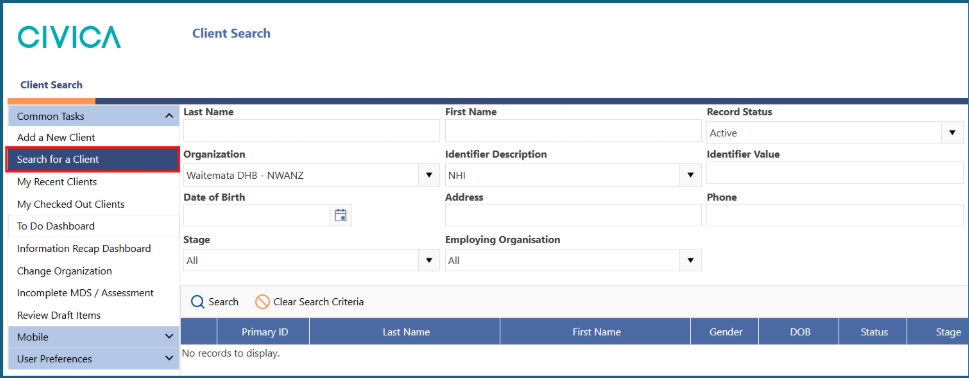Click the Active value in Record Status

pos(724,133)
